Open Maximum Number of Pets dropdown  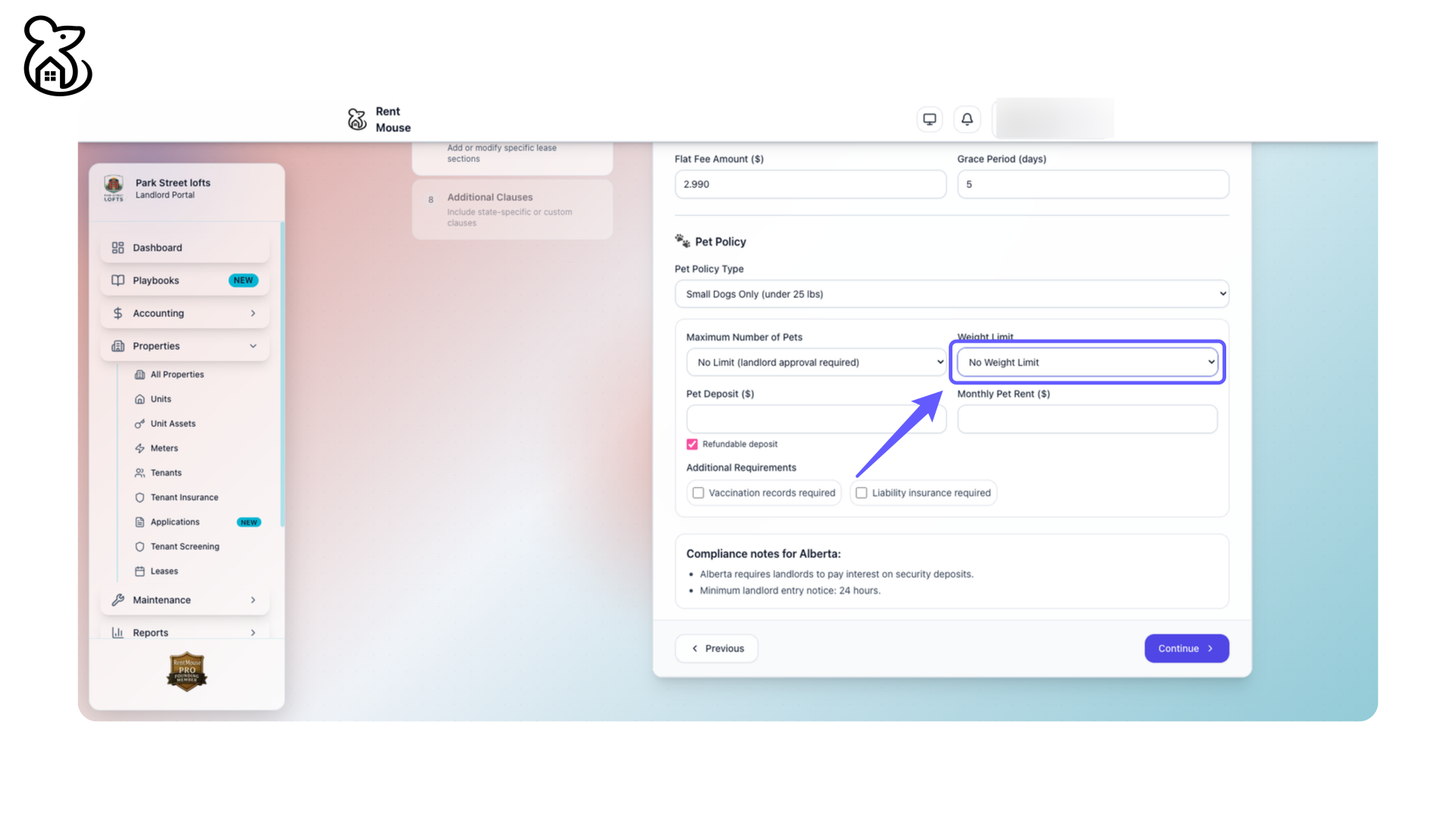click(816, 362)
